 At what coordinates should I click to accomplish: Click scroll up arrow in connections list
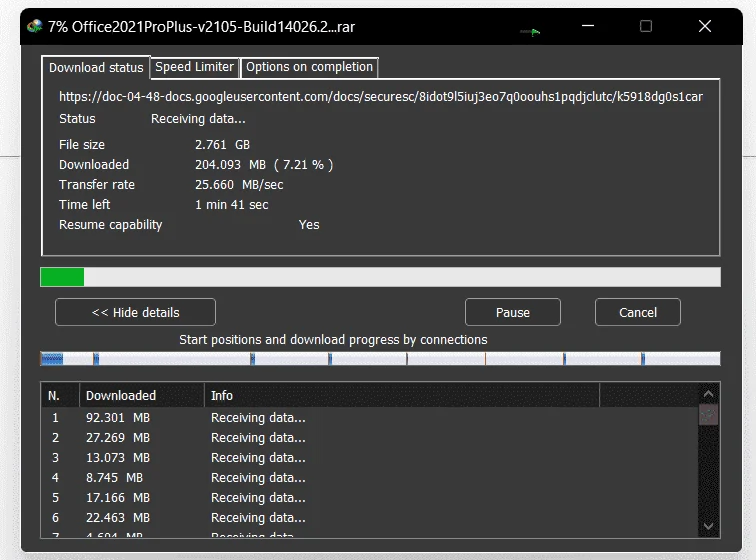pyautogui.click(x=708, y=394)
